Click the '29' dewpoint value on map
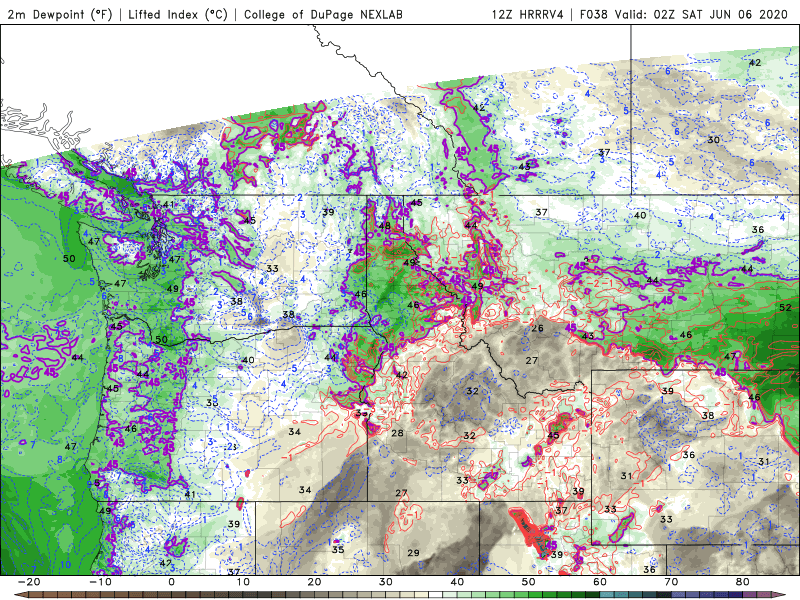This screenshot has width=800, height=600. pos(413,553)
